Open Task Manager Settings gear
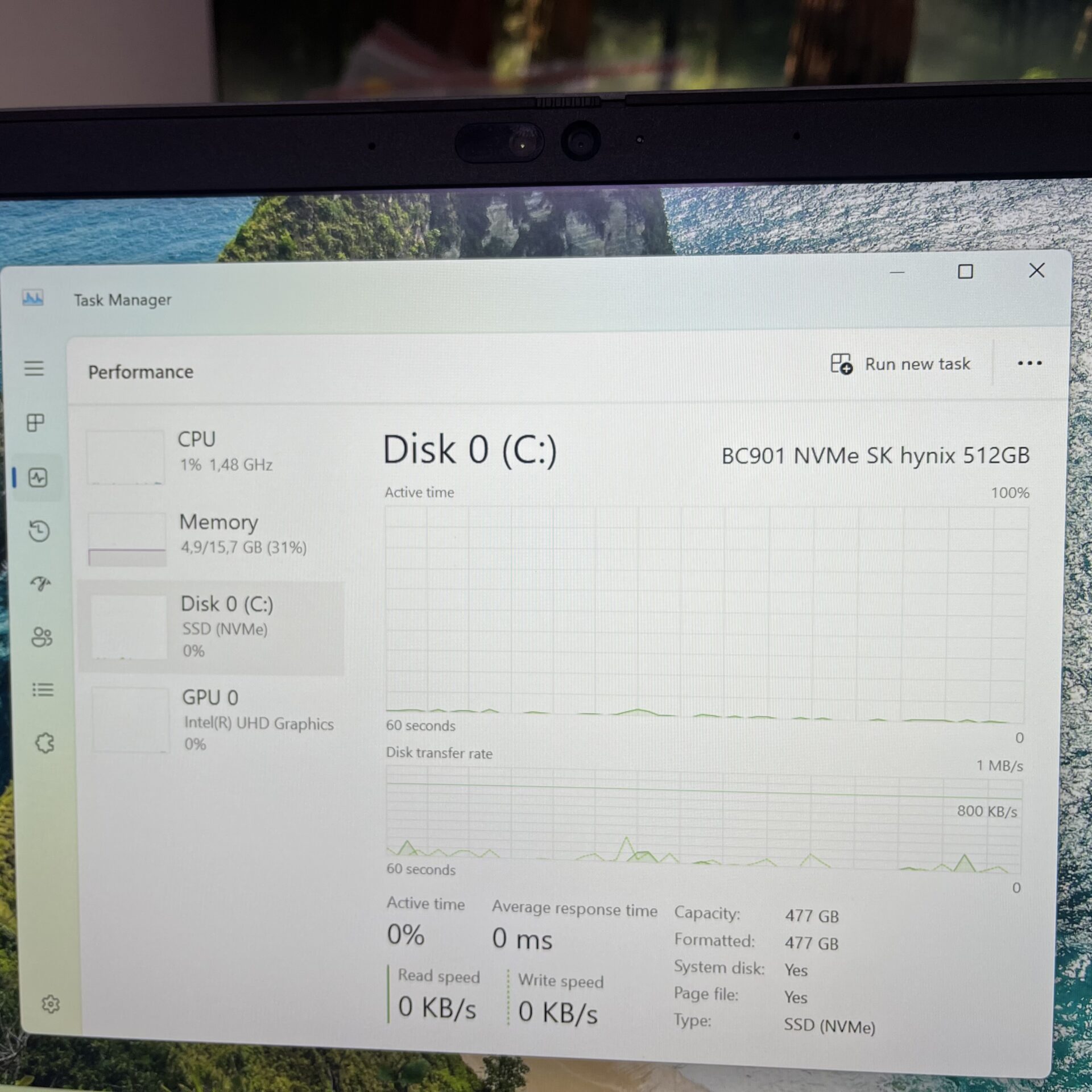This screenshot has height=1092, width=1092. pos(51,1004)
